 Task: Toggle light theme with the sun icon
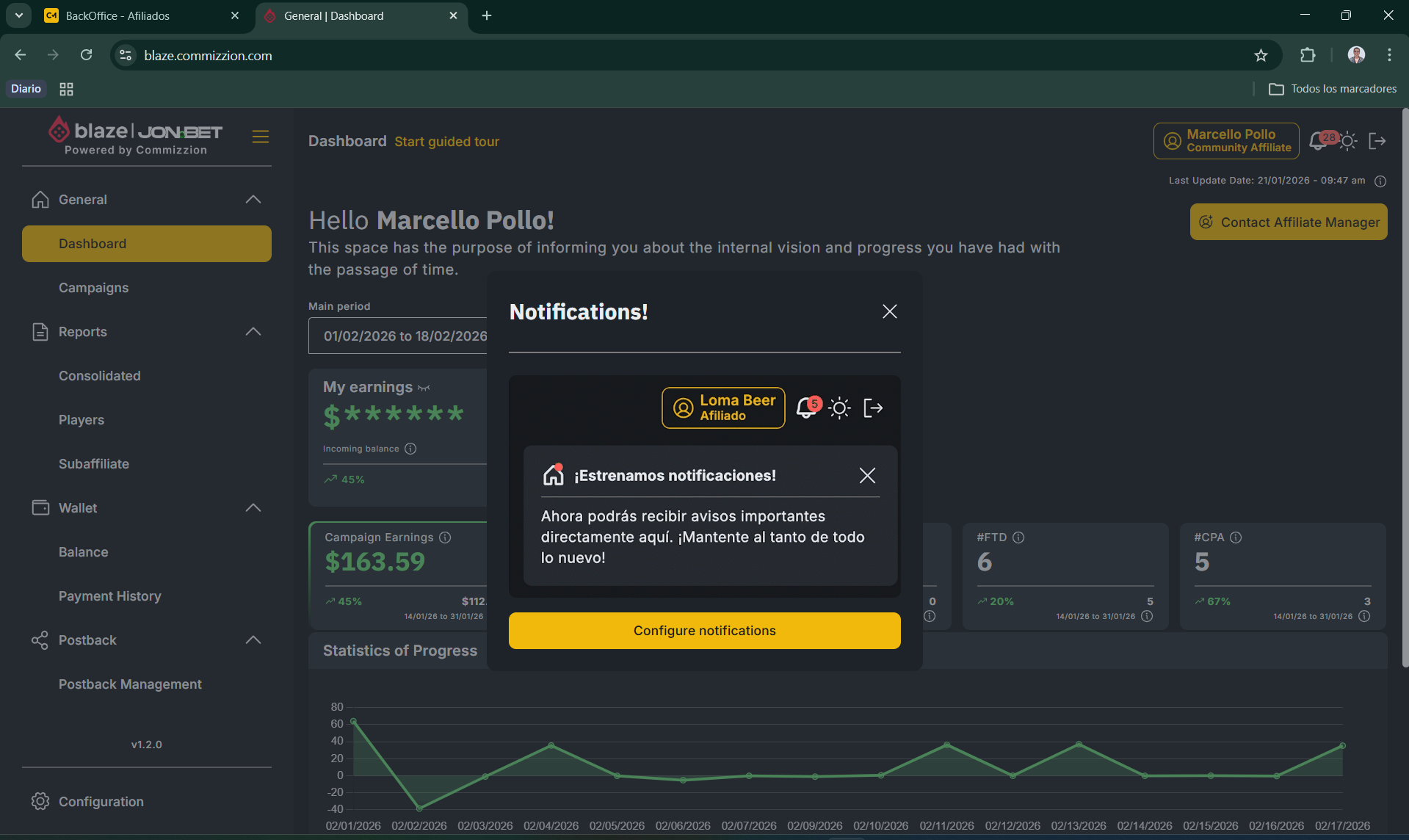(1349, 141)
